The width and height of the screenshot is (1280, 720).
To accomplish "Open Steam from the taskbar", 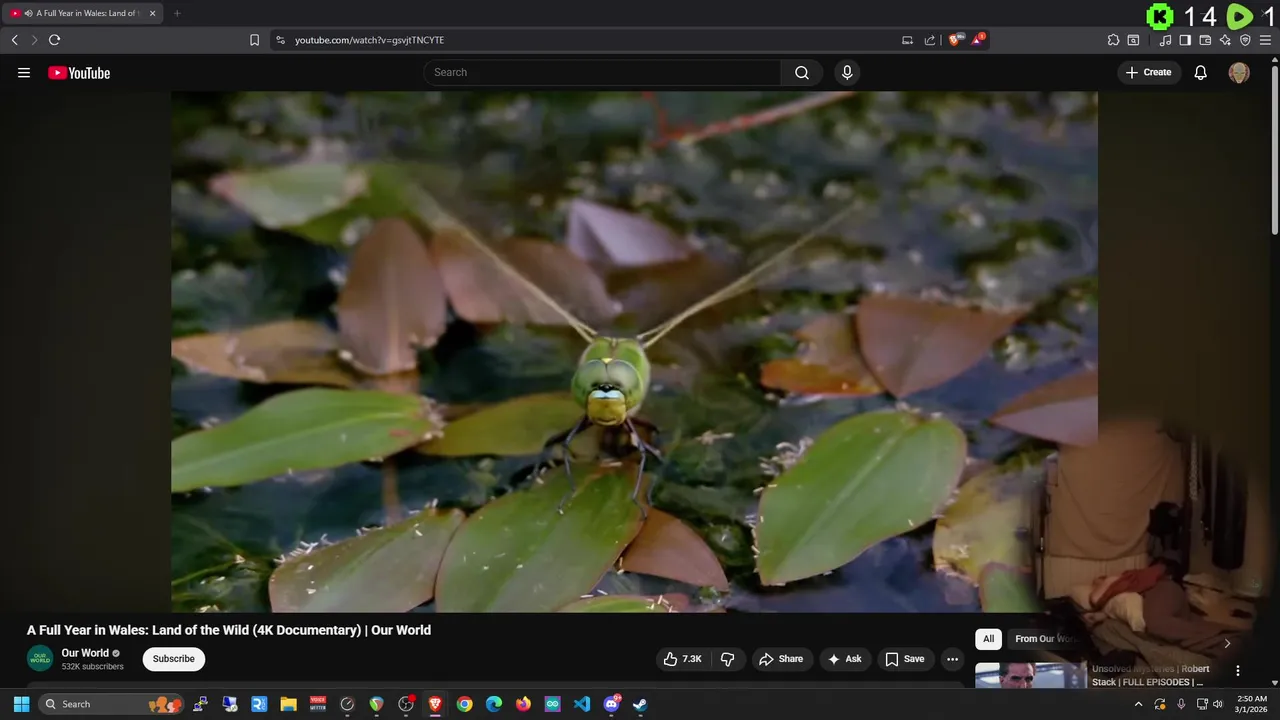I will coord(640,704).
